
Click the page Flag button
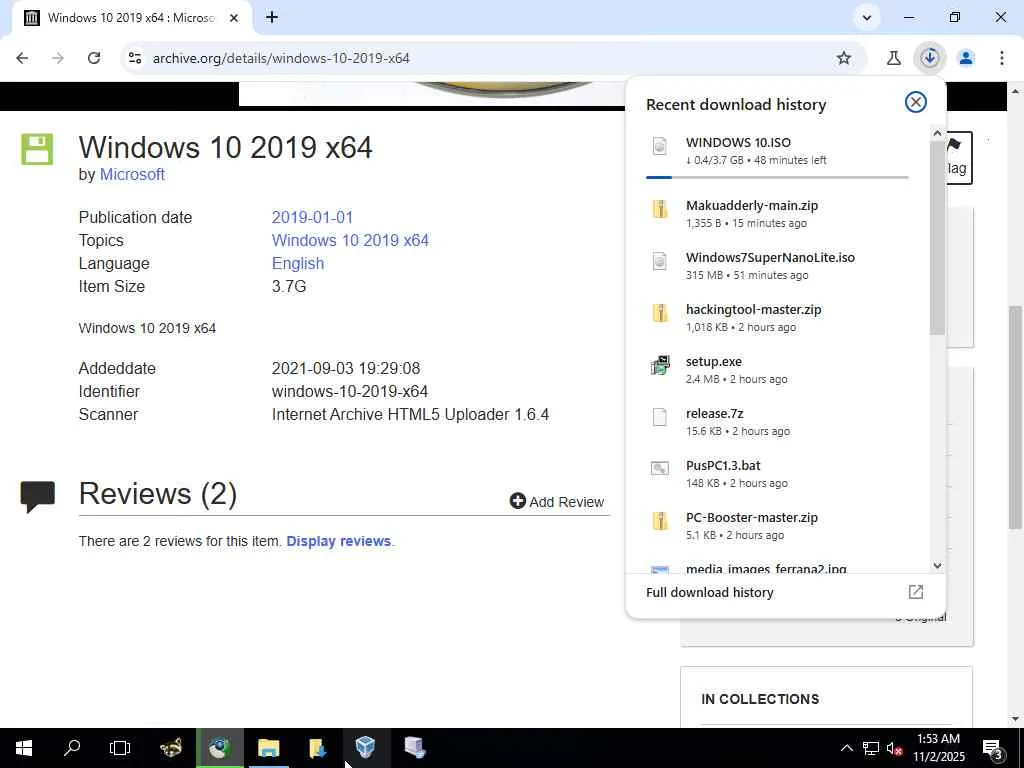point(959,157)
